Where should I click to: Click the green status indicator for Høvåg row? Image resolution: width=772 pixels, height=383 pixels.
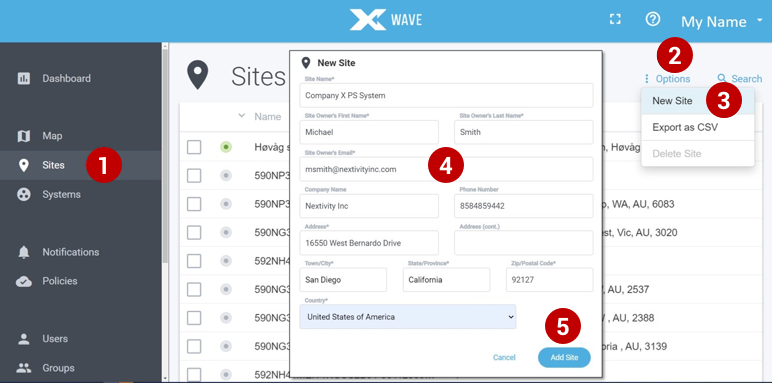[x=226, y=147]
